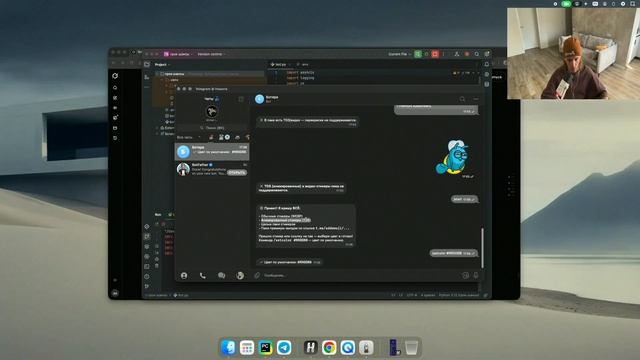Open Telegram from the dock

coord(284,347)
